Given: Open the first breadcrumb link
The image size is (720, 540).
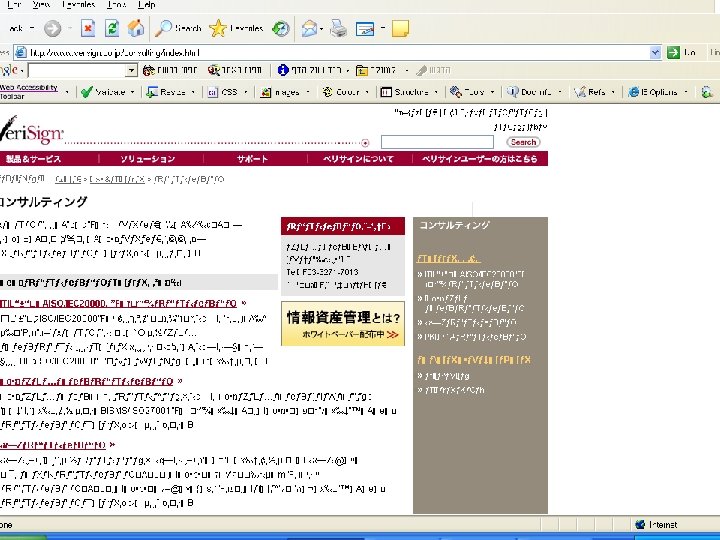Looking at the screenshot, I should point(68,179).
